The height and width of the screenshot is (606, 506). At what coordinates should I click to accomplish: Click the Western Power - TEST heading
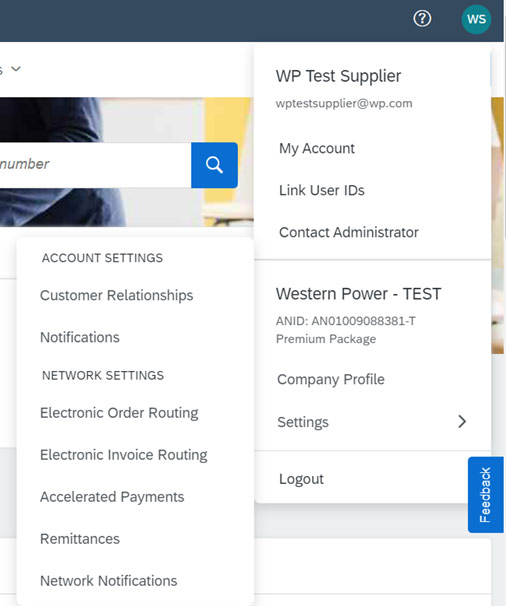coord(358,294)
